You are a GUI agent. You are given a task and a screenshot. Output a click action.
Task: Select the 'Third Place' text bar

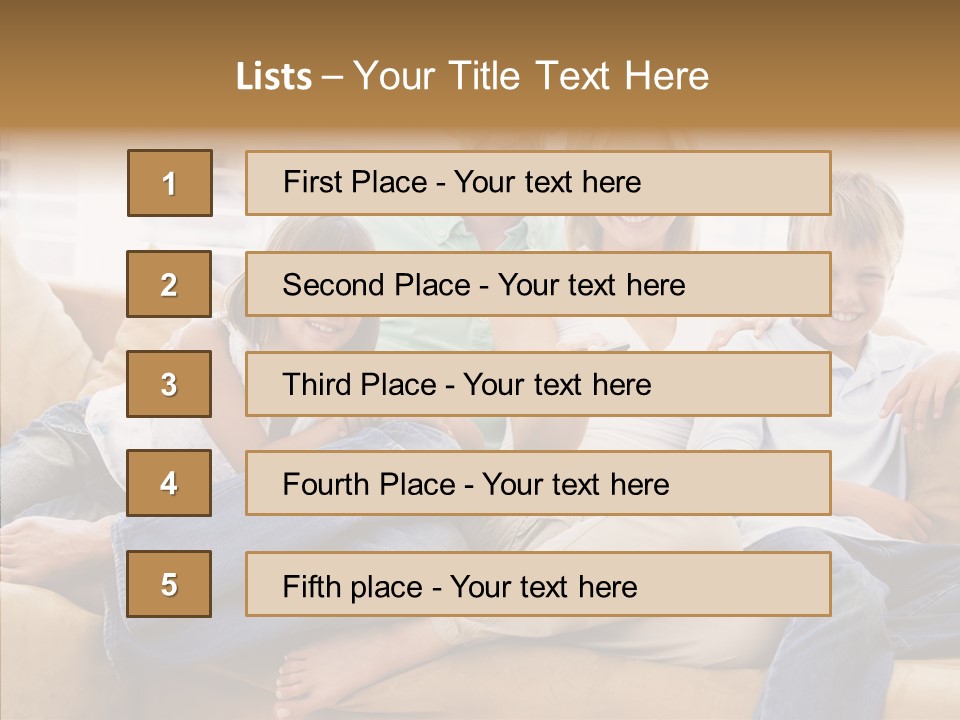point(538,384)
